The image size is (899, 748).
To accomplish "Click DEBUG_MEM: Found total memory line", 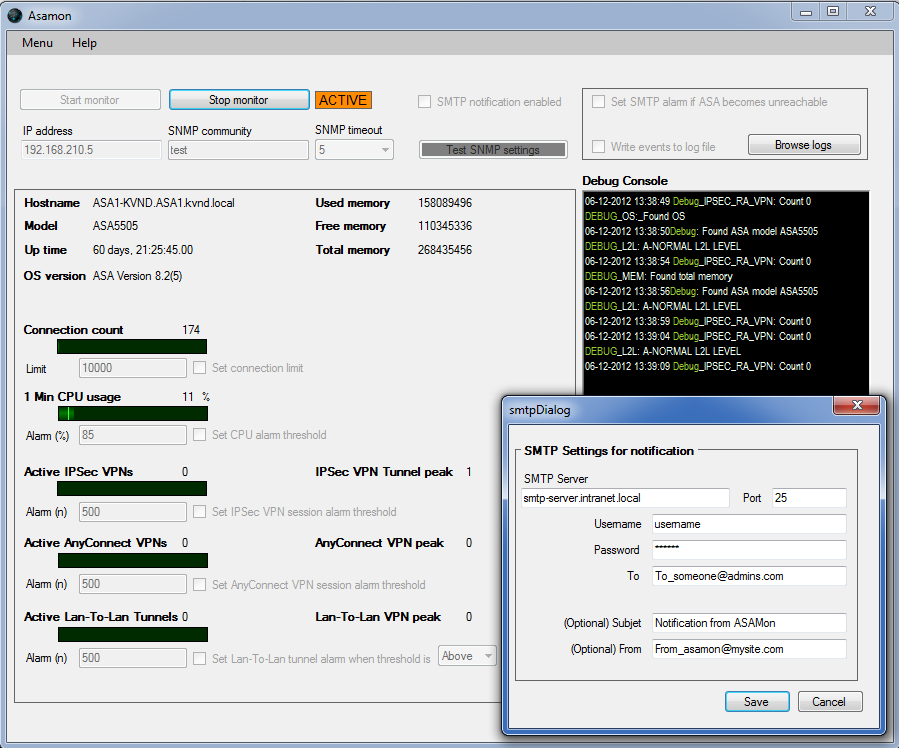I will click(x=658, y=276).
